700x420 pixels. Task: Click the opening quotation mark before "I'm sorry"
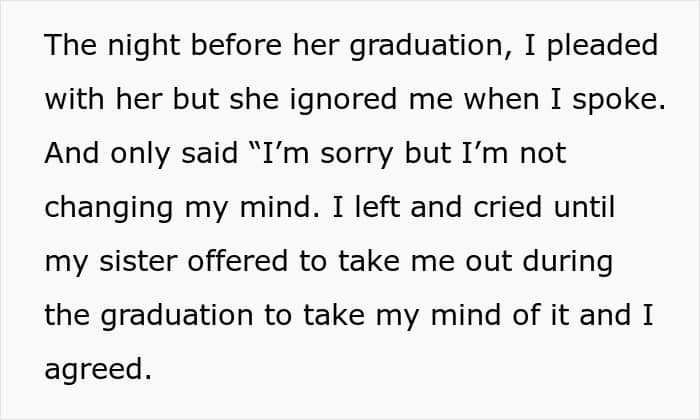(x=254, y=146)
